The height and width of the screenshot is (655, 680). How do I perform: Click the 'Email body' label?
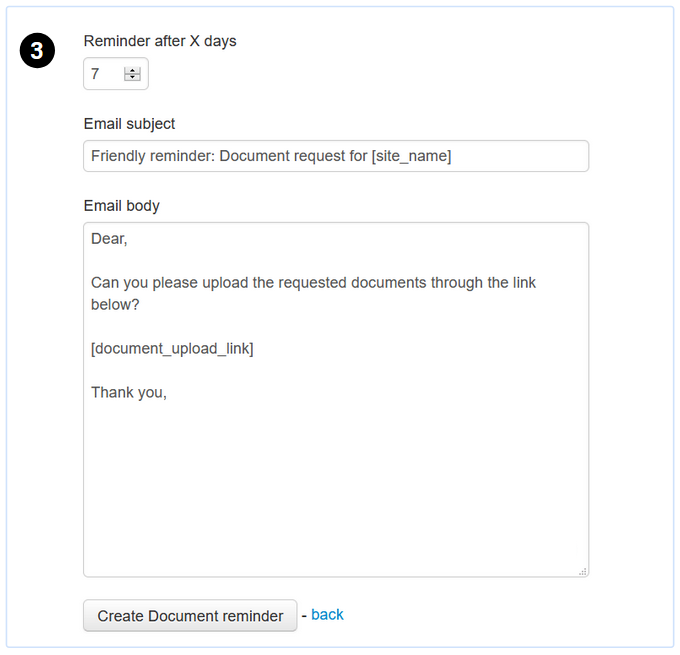coord(121,206)
